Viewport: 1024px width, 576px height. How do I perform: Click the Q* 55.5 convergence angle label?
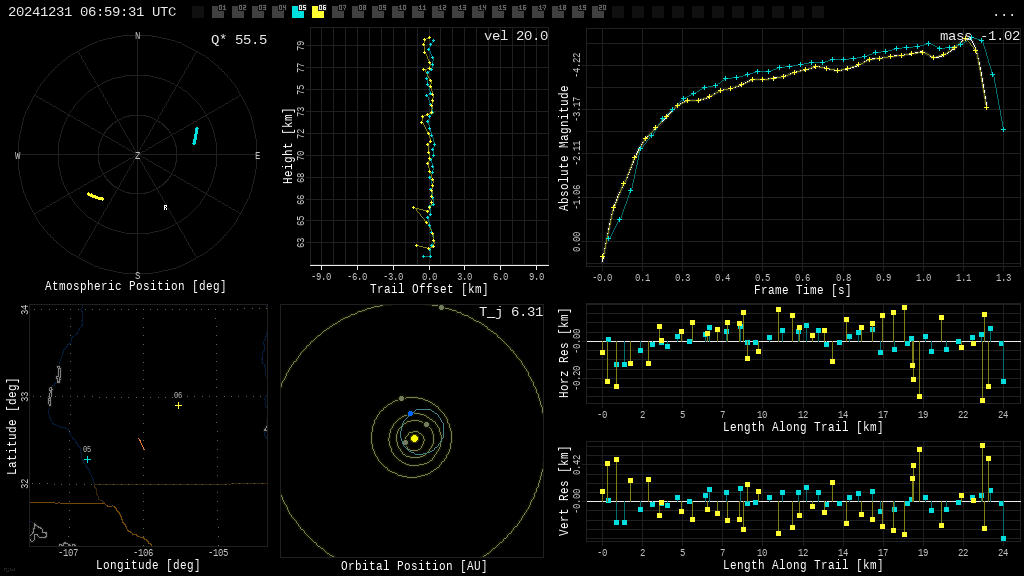point(238,40)
